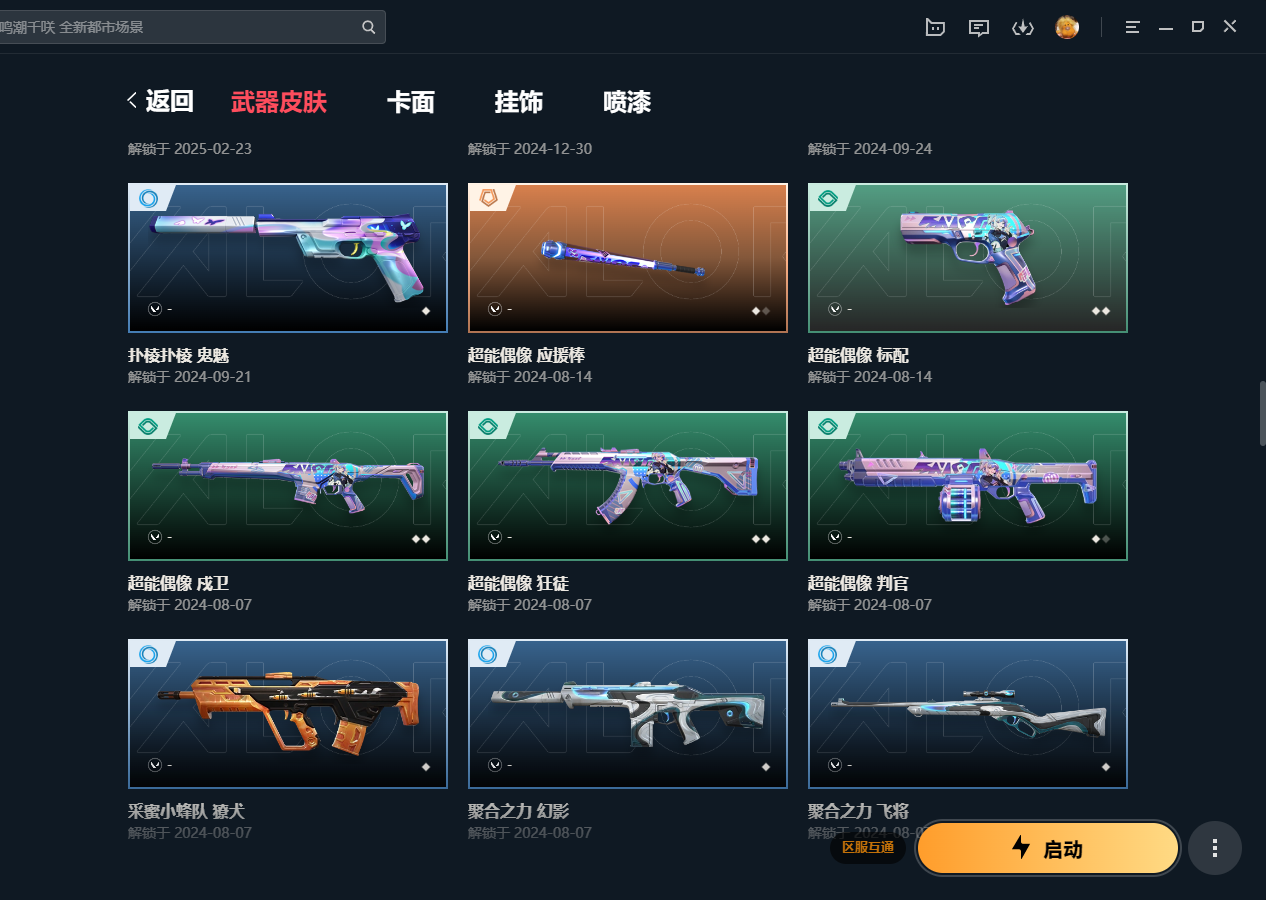Open the hamburger menu icon
This screenshot has height=900, width=1266.
pos(1132,27)
